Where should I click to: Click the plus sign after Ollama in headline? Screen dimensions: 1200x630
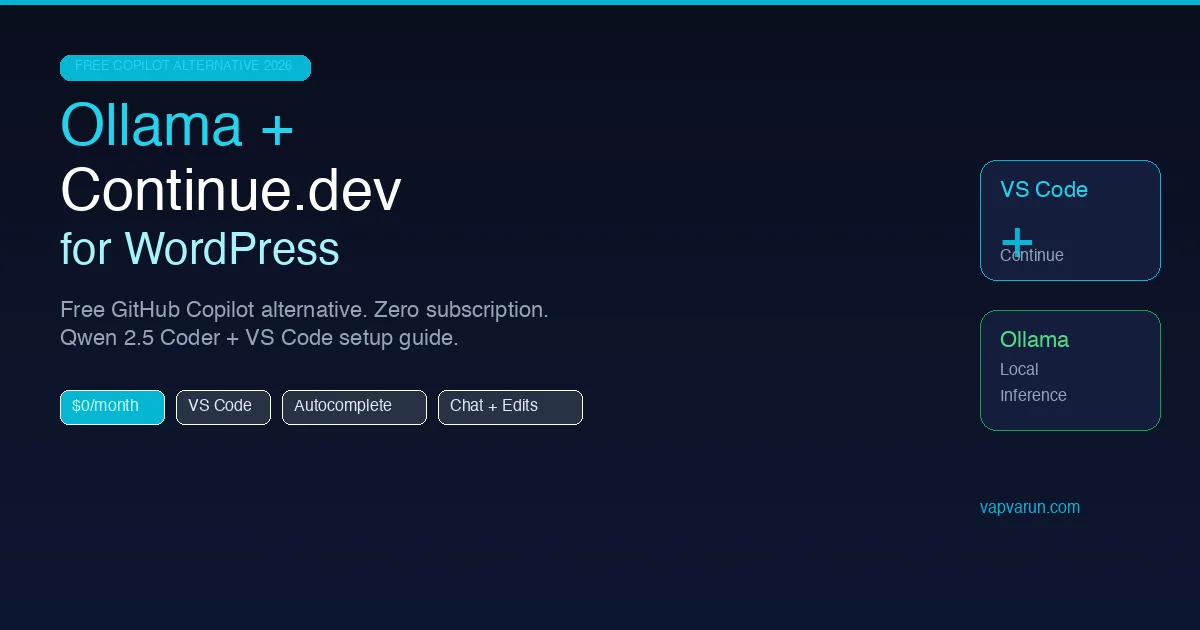tap(277, 130)
